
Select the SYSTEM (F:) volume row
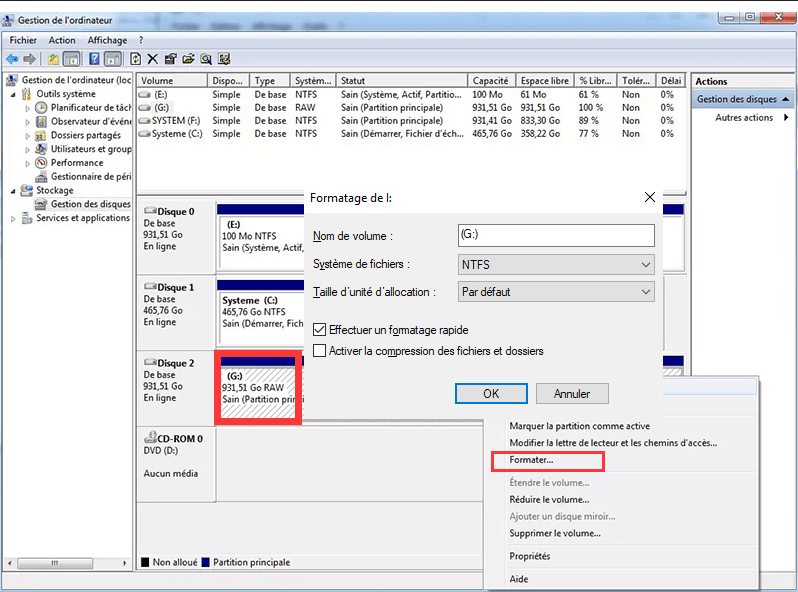pos(411,121)
